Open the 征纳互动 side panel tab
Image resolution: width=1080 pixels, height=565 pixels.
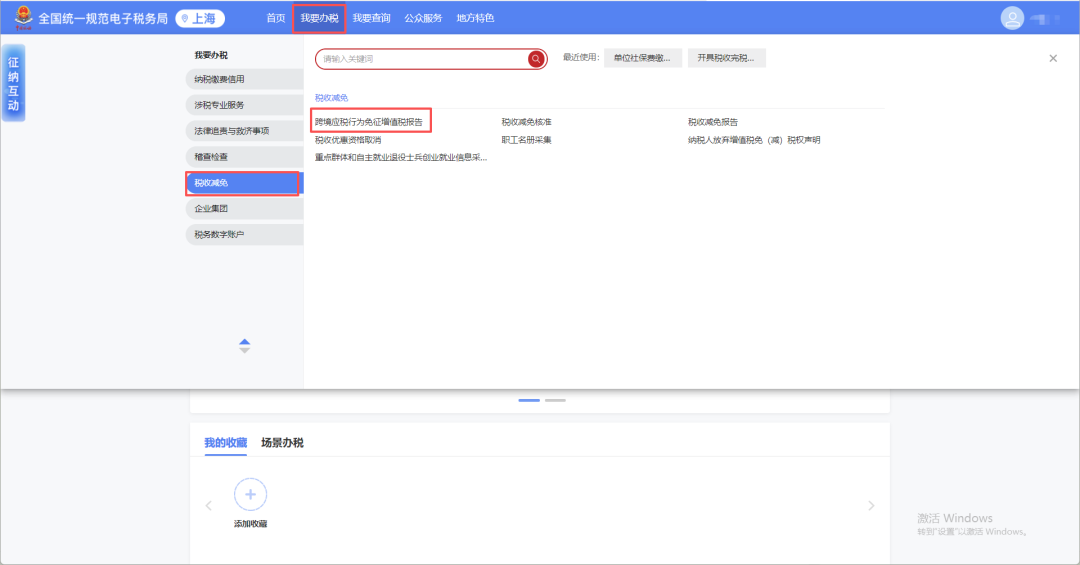[x=13, y=83]
